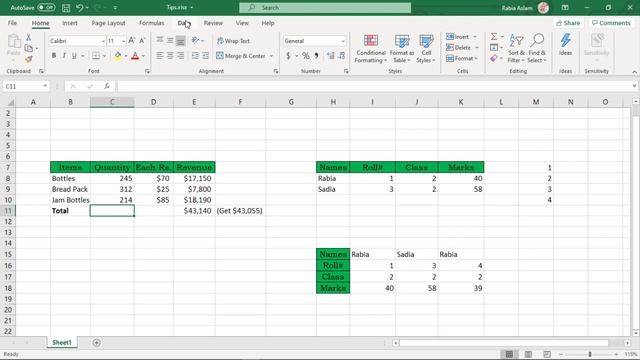Open the Name Box dropdown arrow
Viewport: 640px width, 360px height.
pyautogui.click(x=45, y=86)
